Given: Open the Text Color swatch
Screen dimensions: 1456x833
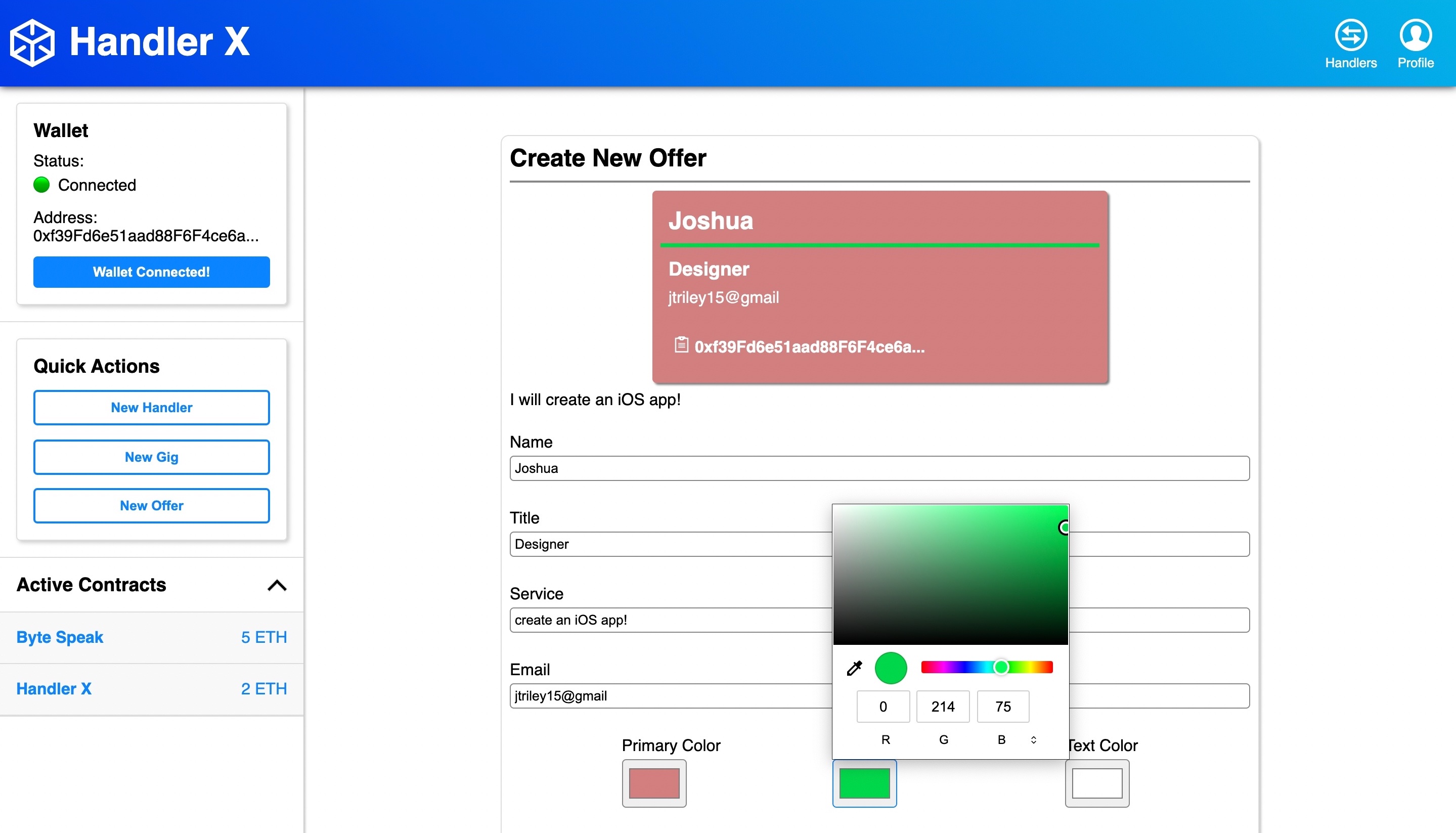Looking at the screenshot, I should click(1097, 783).
